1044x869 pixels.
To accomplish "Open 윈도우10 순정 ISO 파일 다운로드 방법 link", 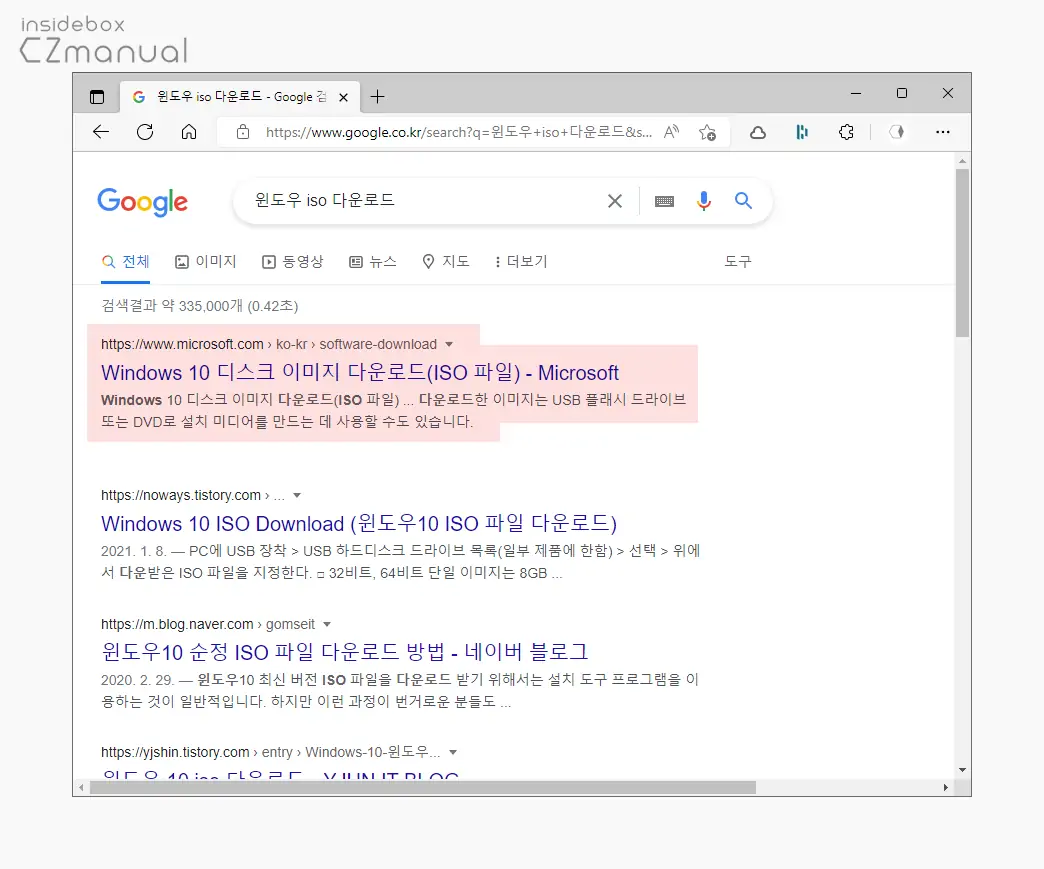I will click(x=345, y=652).
